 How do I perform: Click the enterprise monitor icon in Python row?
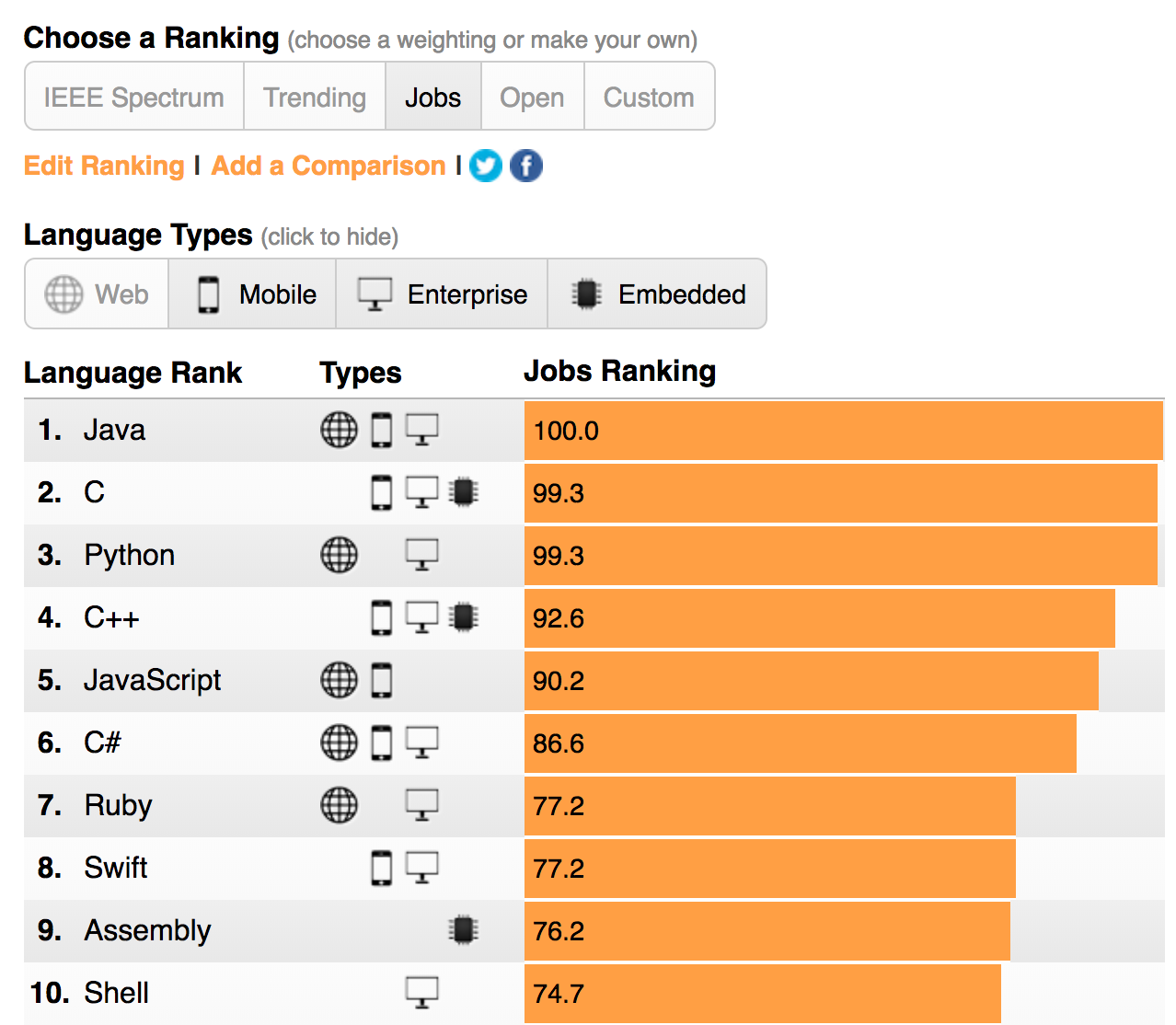click(x=422, y=555)
